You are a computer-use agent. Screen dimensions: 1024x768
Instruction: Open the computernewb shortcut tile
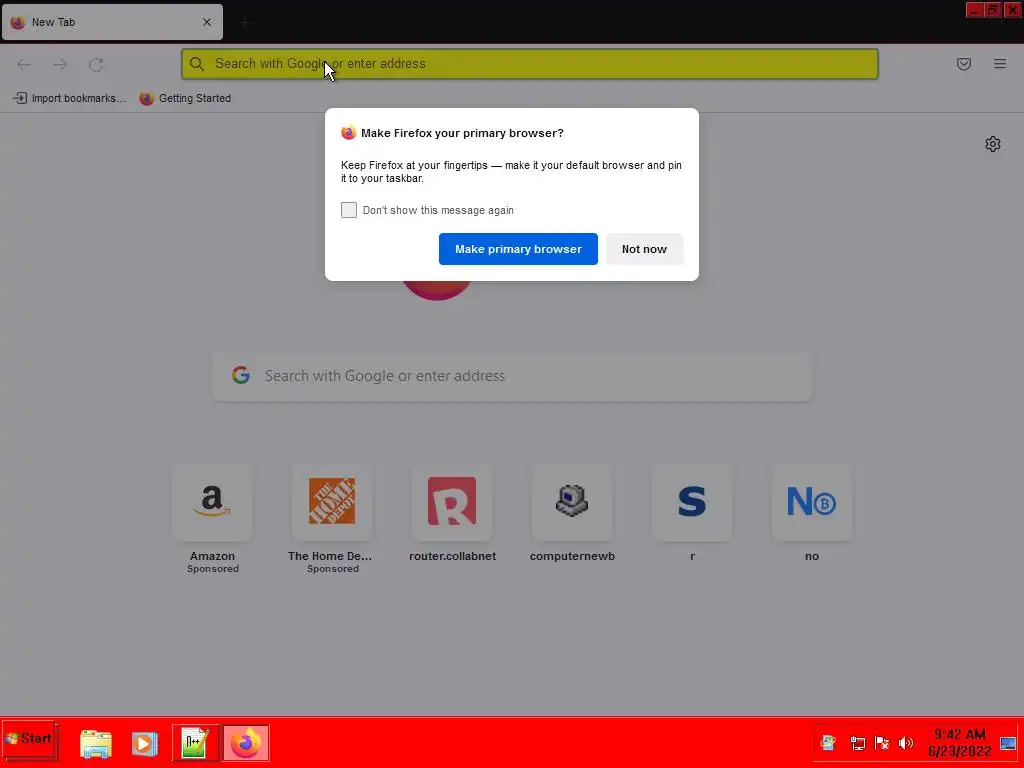(572, 502)
